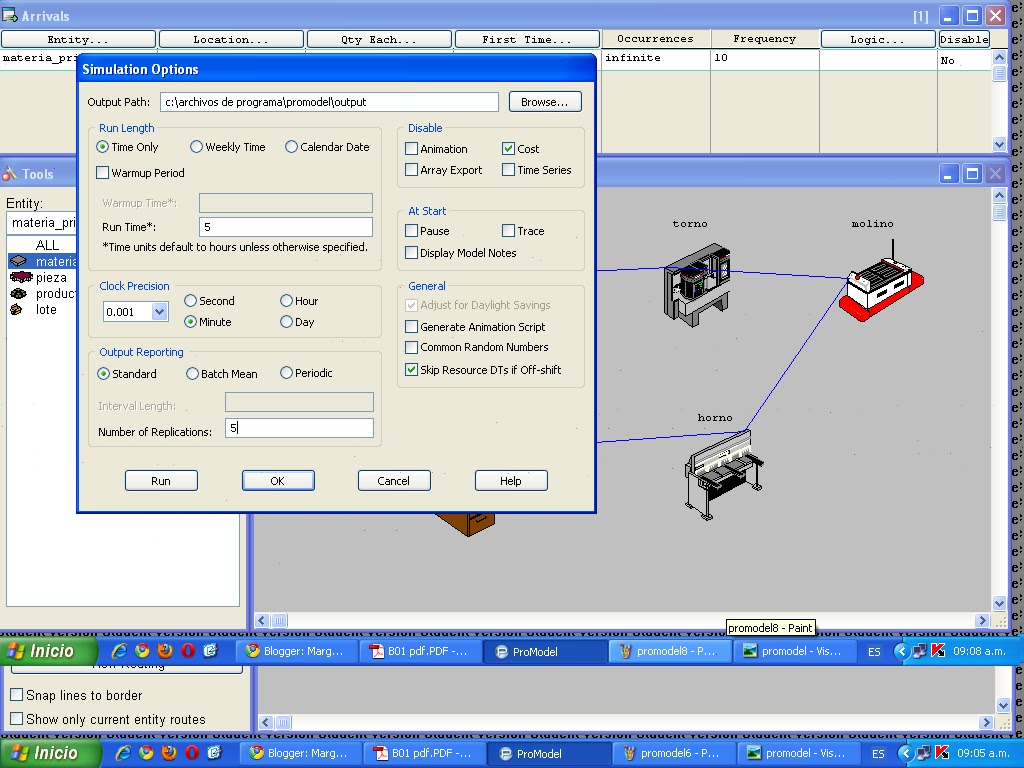Screen dimensions: 1024x768
Task: Click the Browse button for Output Path
Action: pyautogui.click(x=544, y=101)
